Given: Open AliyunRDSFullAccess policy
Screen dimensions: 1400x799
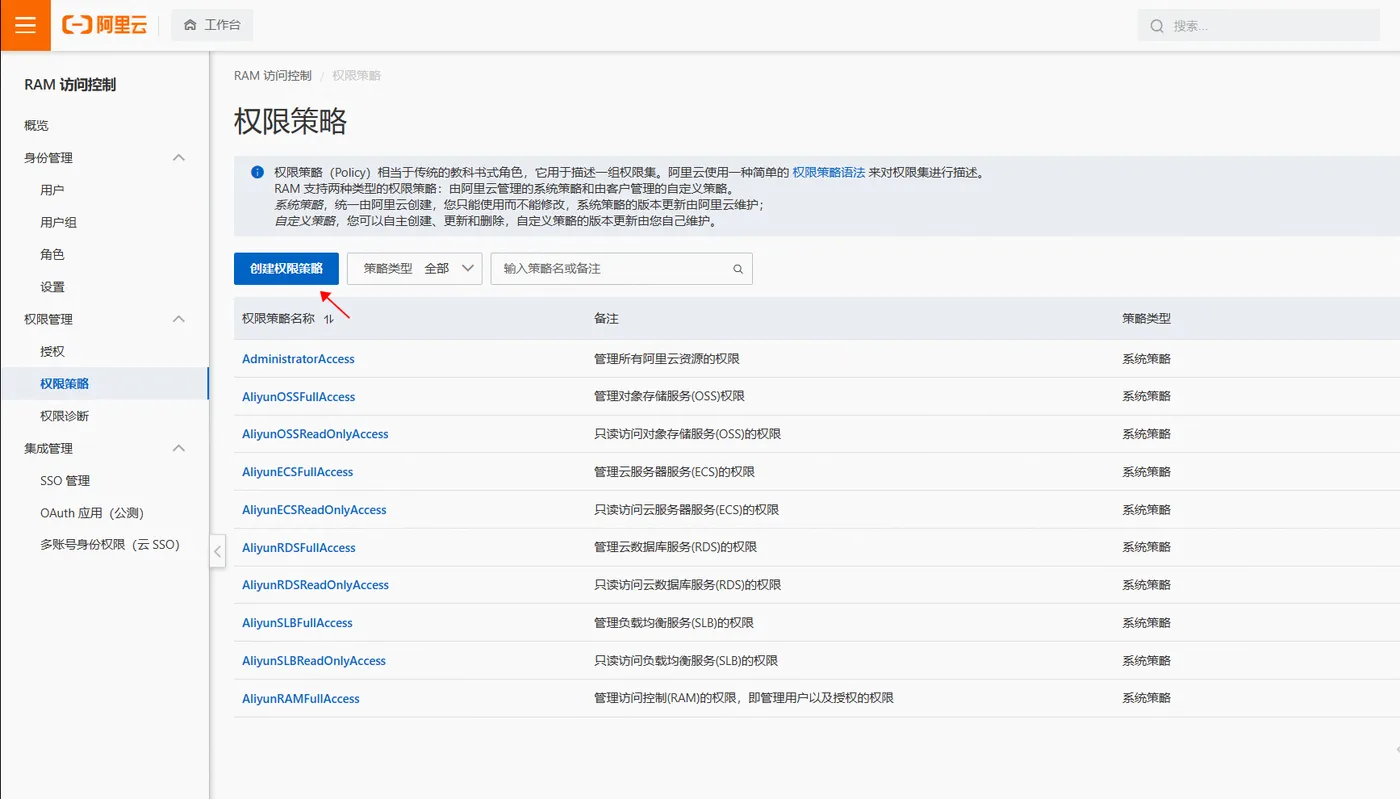Looking at the screenshot, I should click(x=298, y=548).
